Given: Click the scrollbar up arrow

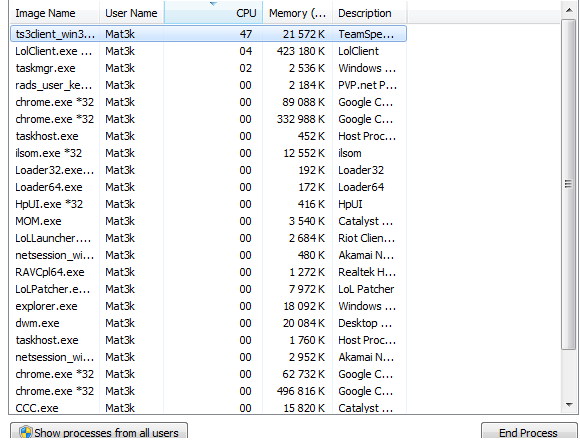Looking at the screenshot, I should coord(569,10).
